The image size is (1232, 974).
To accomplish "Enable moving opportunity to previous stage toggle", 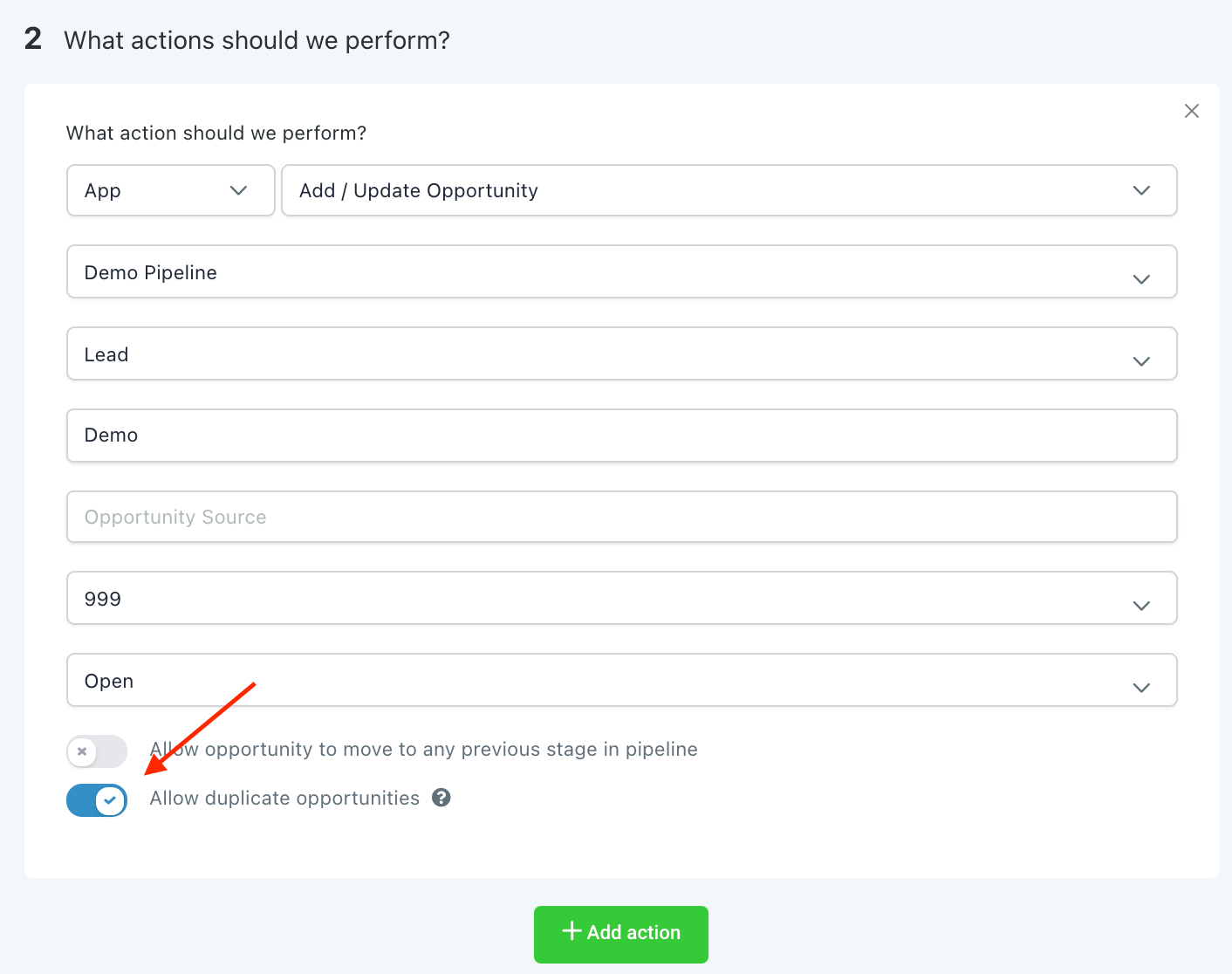I will (x=97, y=751).
